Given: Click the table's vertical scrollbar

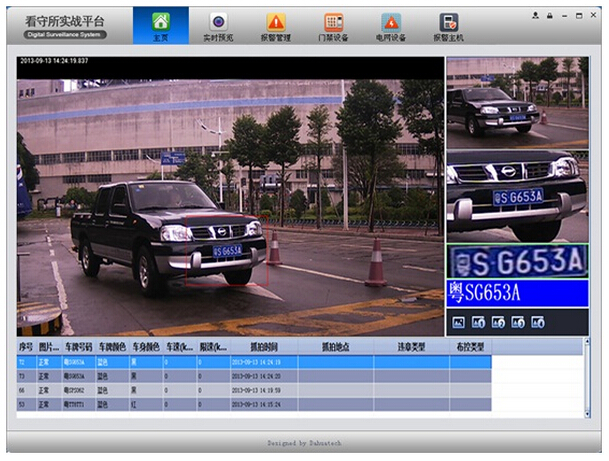Looking at the screenshot, I should pos(586,380).
